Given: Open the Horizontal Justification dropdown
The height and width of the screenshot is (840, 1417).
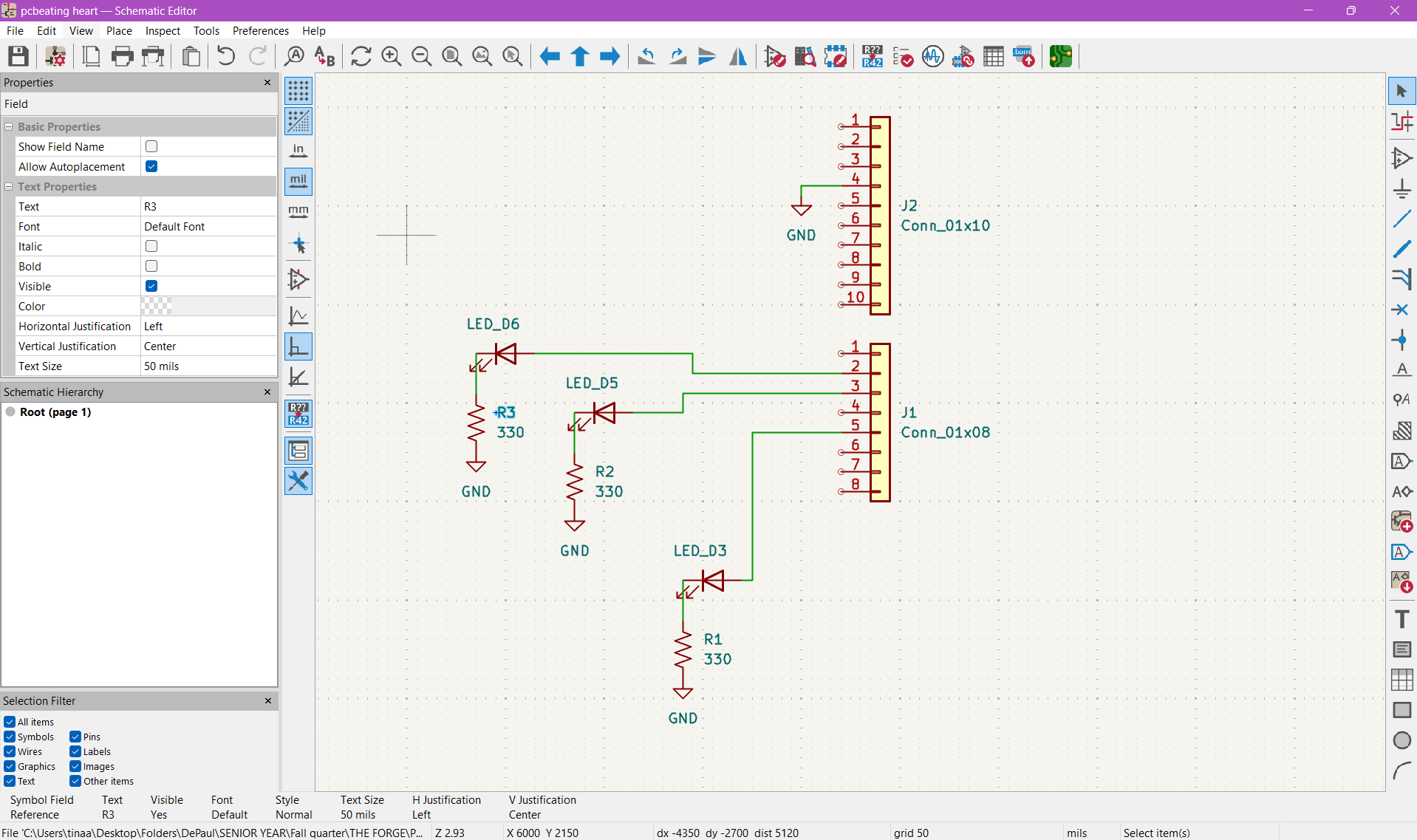Looking at the screenshot, I should click(208, 327).
